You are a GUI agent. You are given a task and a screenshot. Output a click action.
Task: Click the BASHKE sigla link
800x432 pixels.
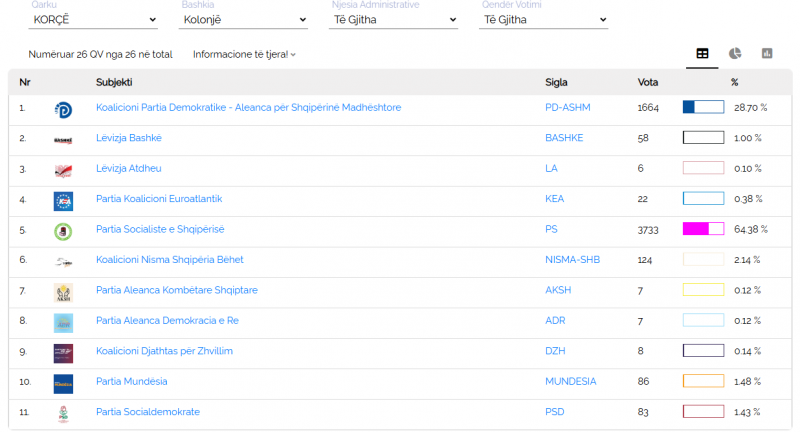coord(564,138)
